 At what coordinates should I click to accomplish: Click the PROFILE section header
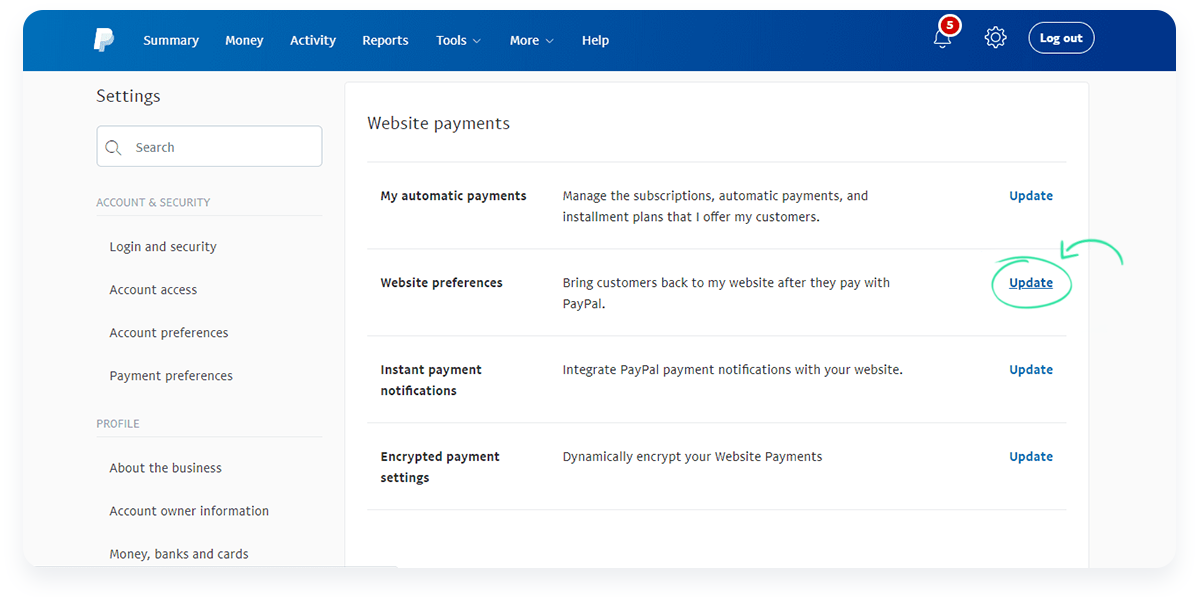pos(118,424)
